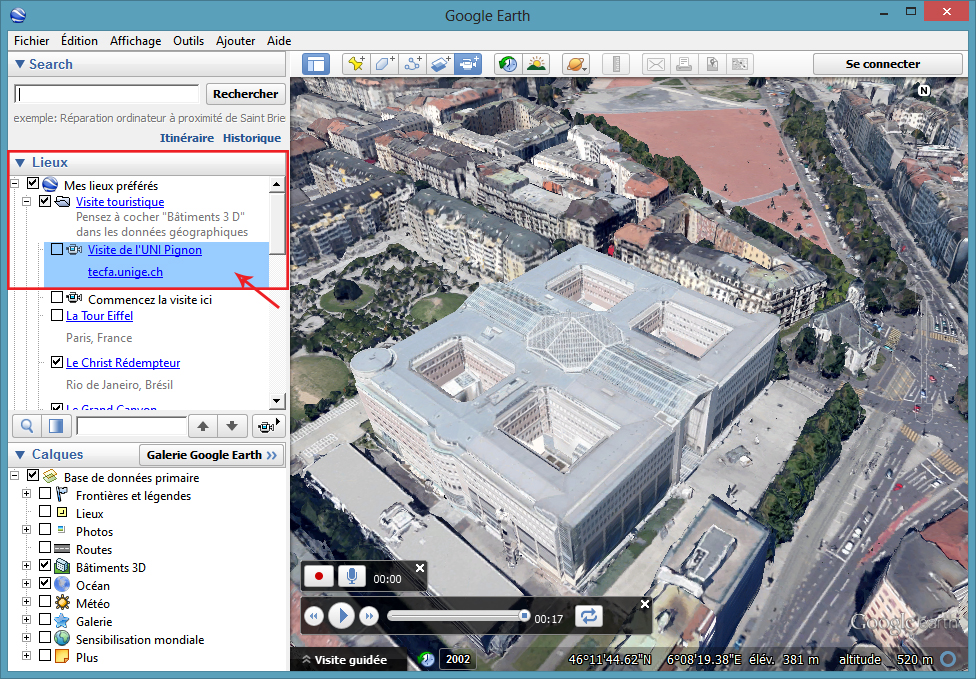Click the tour playback progress slider
The width and height of the screenshot is (976, 679).
coord(458,616)
